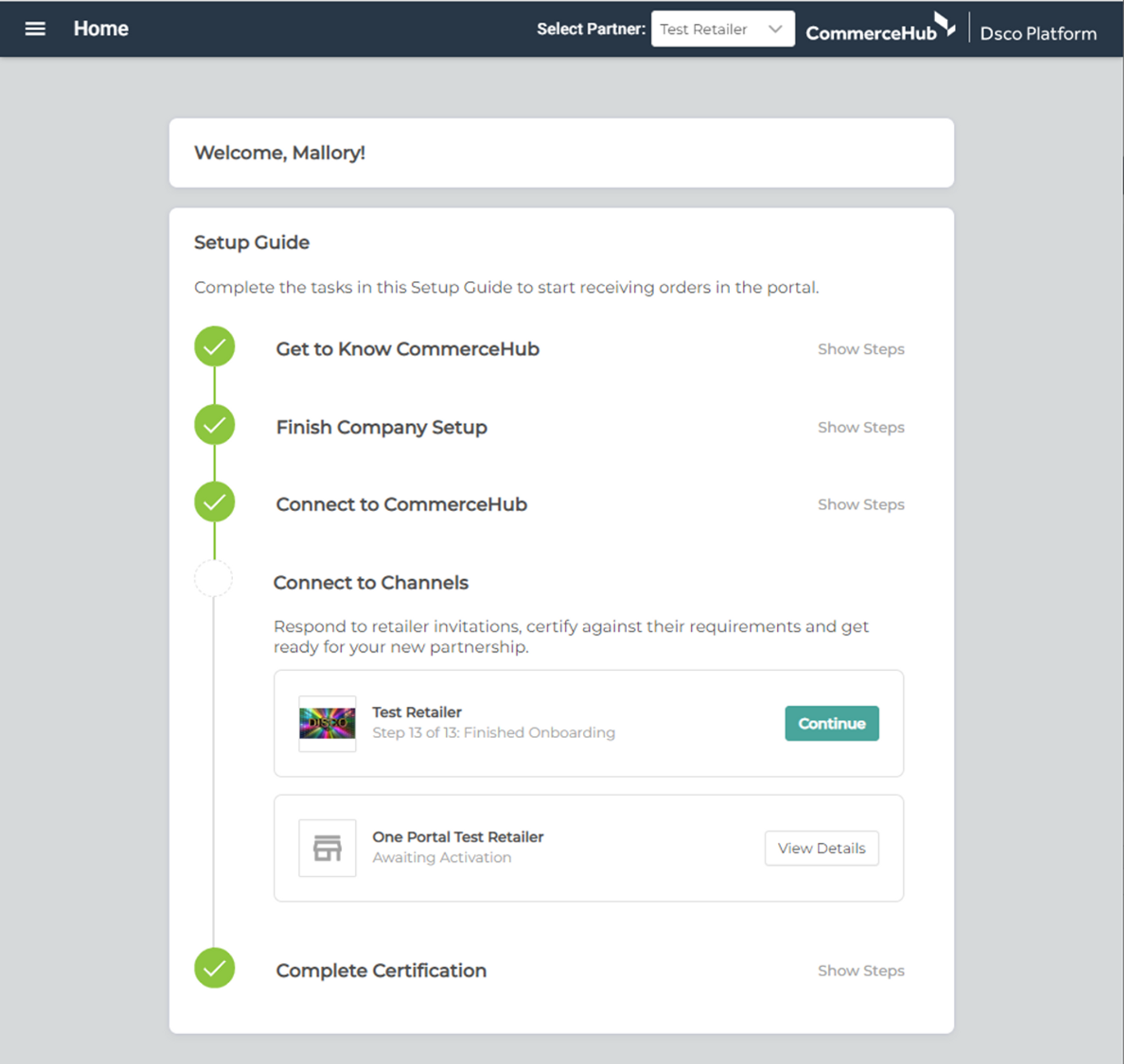This screenshot has height=1064, width=1124.
Task: Click the green checkmark for Get to Know CommerceHub
Action: [215, 347]
